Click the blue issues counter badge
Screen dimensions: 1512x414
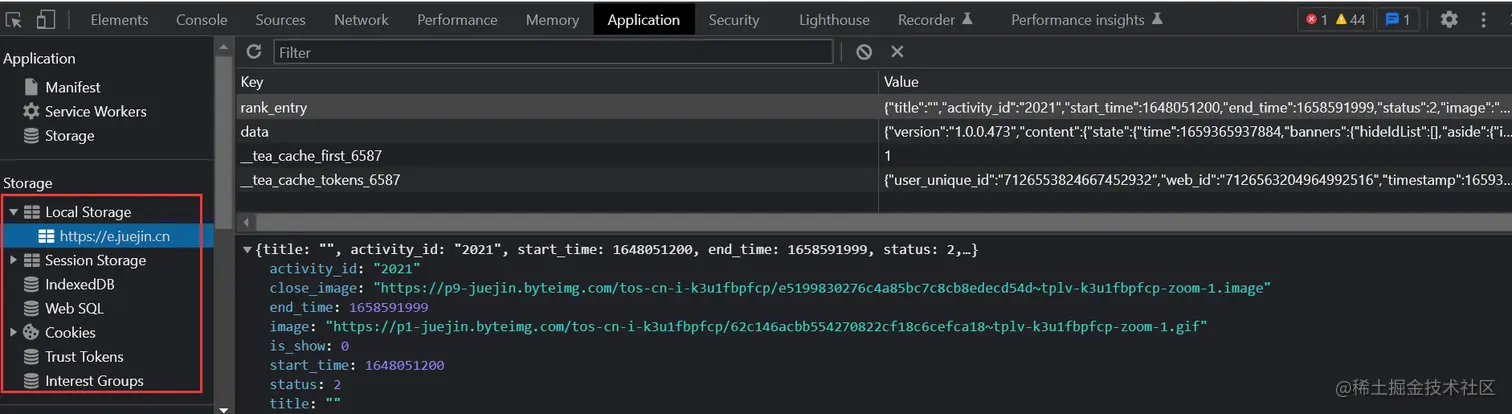pos(1397,20)
